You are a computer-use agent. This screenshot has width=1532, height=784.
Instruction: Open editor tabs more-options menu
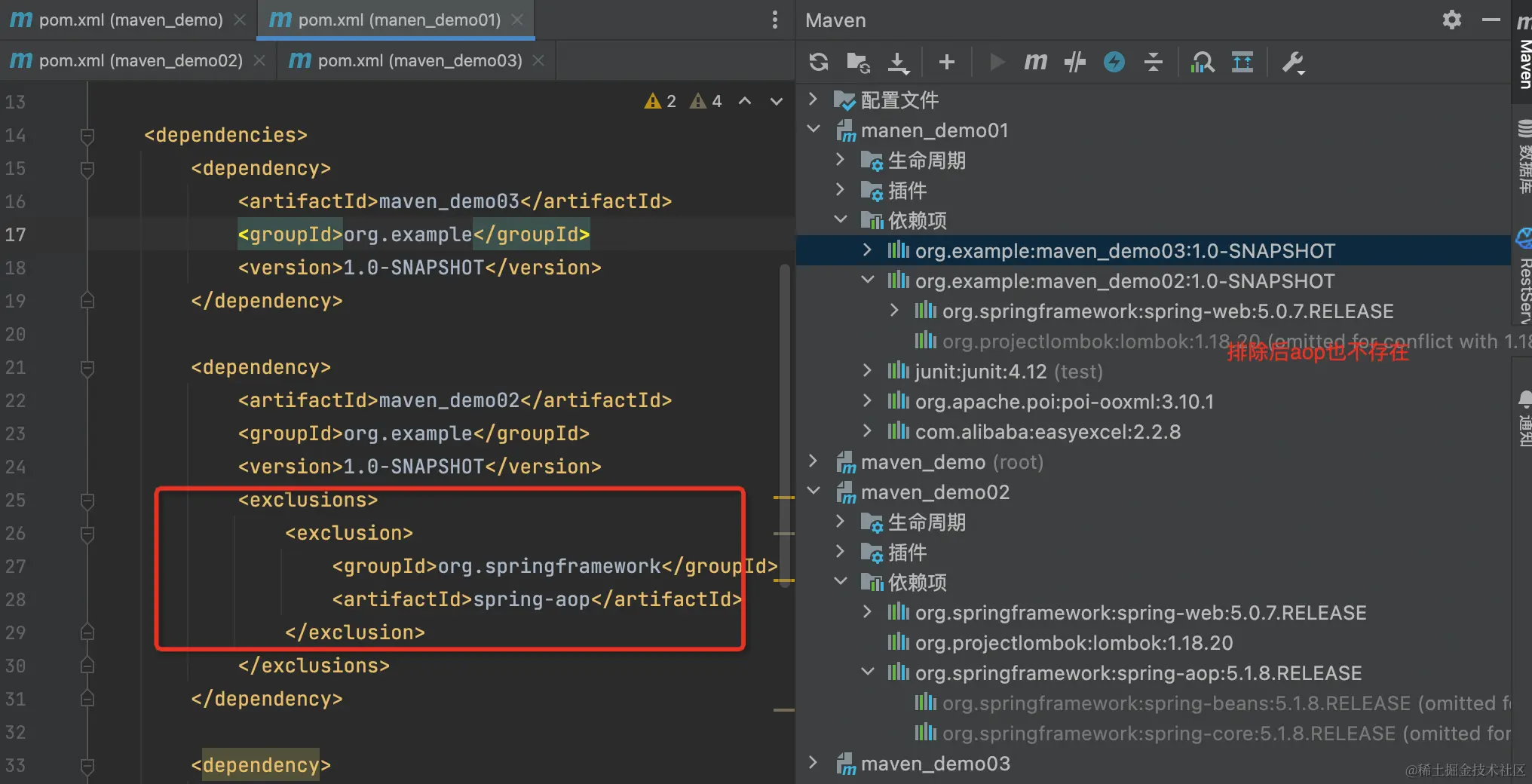tap(775, 20)
